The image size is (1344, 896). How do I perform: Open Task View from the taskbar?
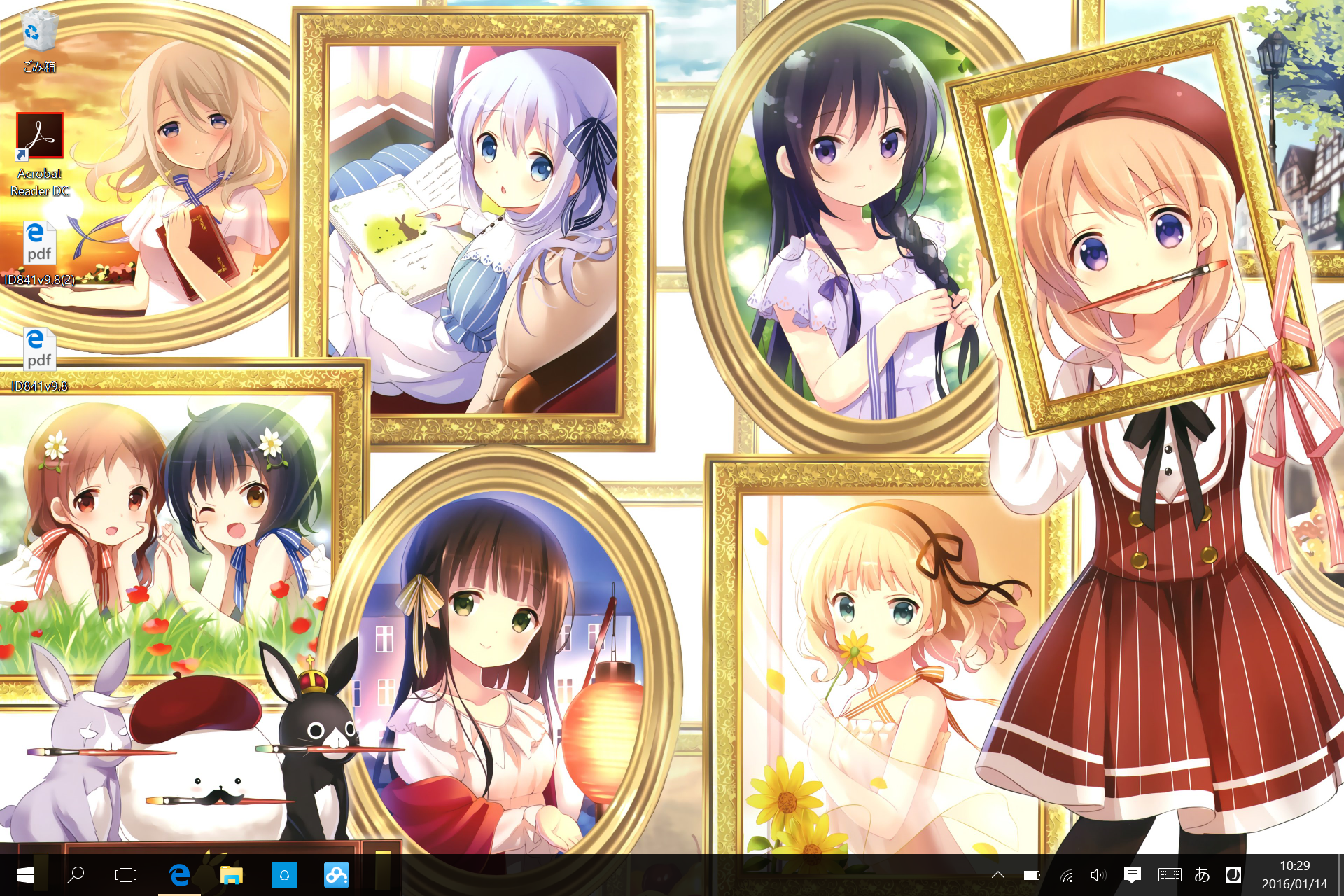click(126, 875)
